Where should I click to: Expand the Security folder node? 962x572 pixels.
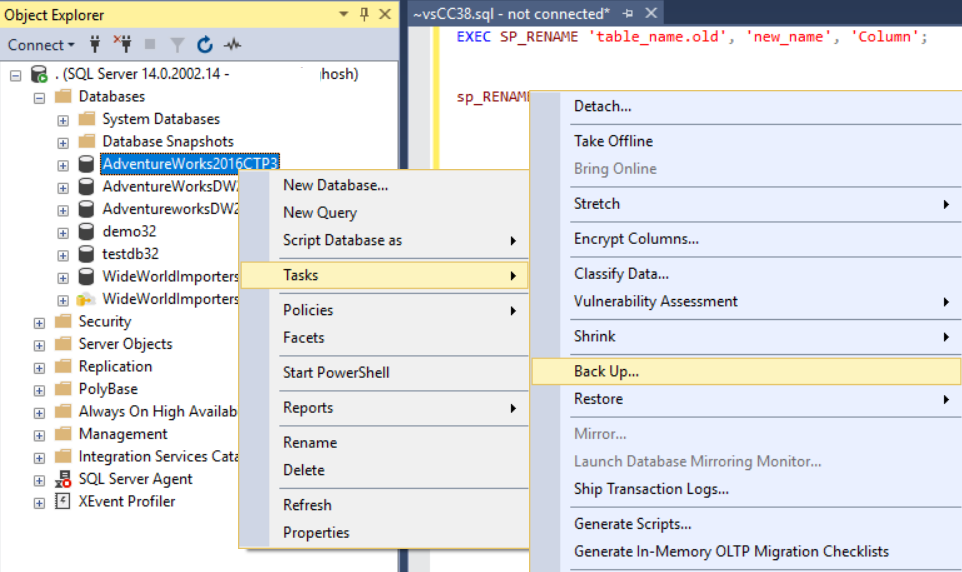39,322
